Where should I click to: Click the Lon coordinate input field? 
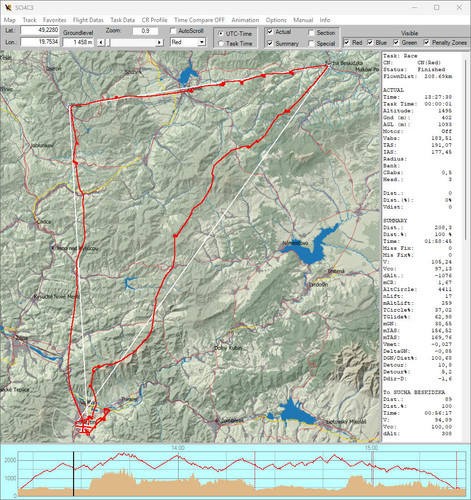pyautogui.click(x=40, y=42)
